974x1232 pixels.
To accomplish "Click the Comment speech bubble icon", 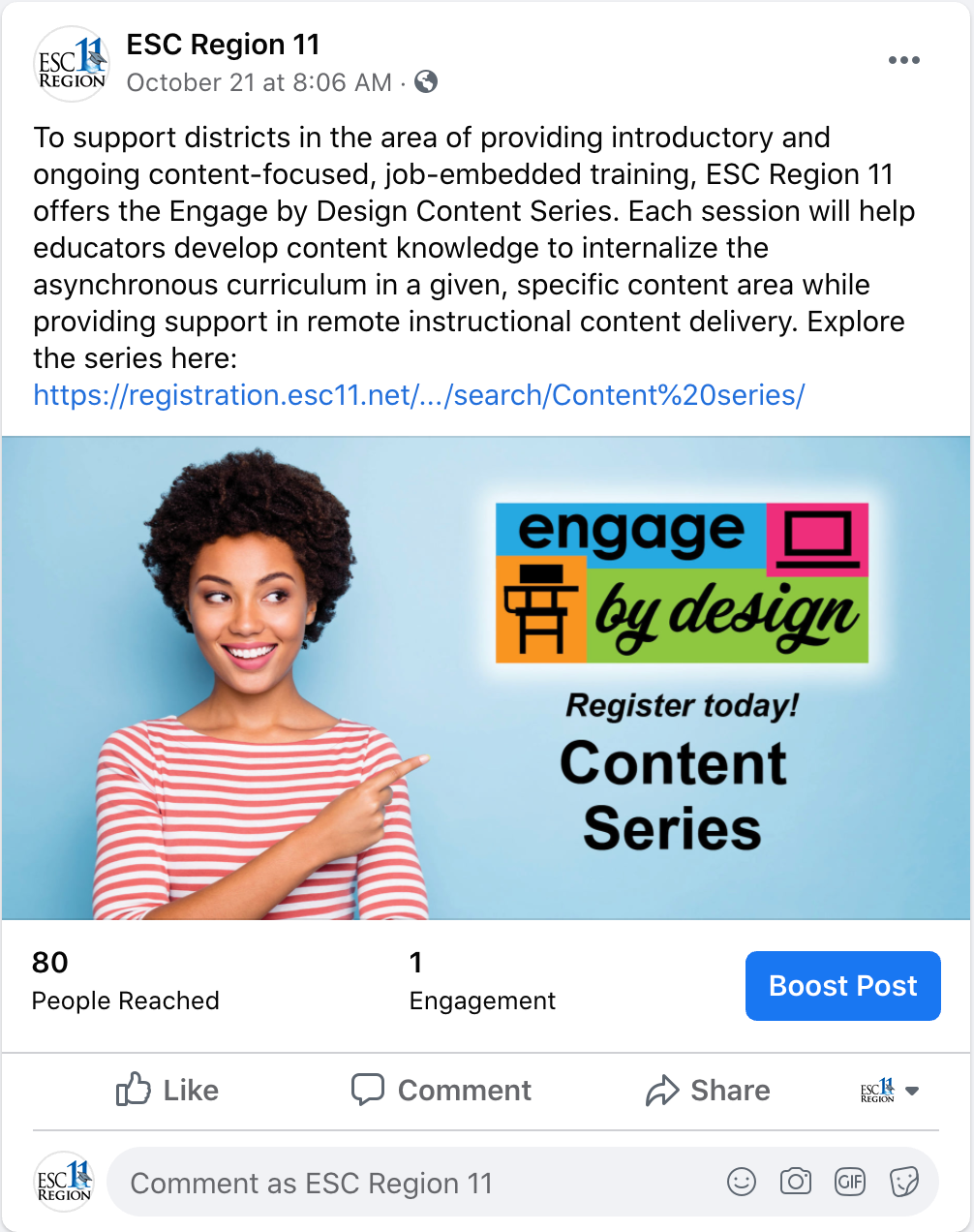I will [x=368, y=1090].
